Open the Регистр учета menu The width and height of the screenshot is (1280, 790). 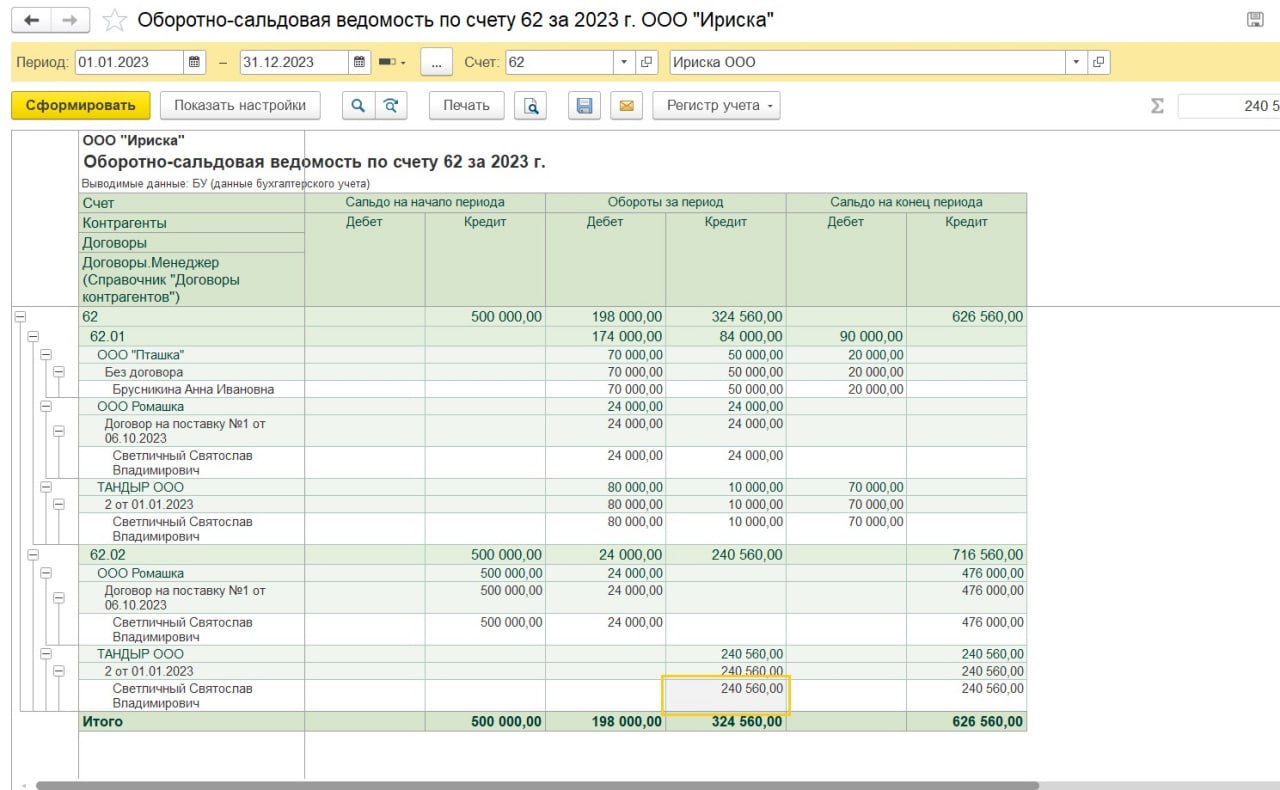click(x=716, y=106)
